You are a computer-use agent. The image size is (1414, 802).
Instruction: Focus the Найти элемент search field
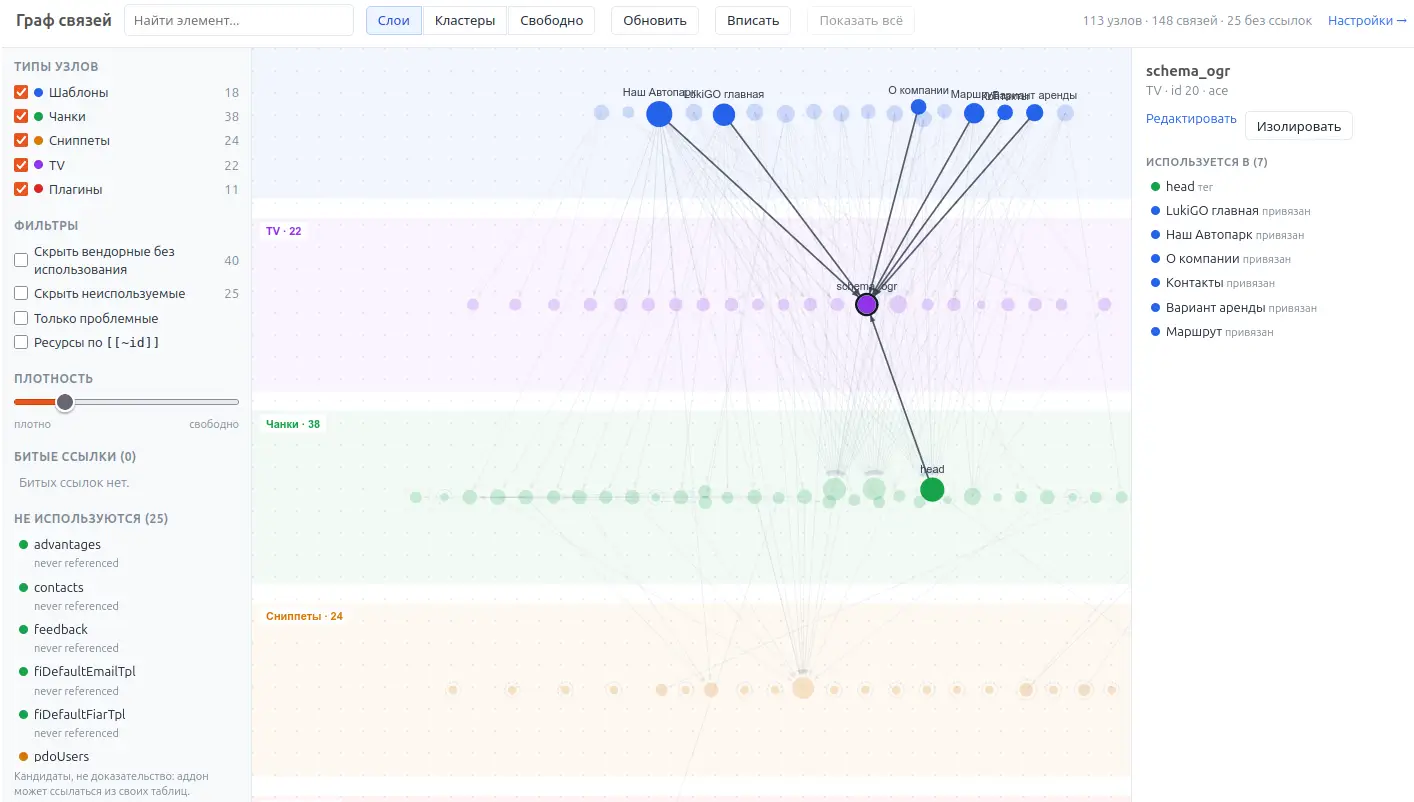click(x=239, y=20)
